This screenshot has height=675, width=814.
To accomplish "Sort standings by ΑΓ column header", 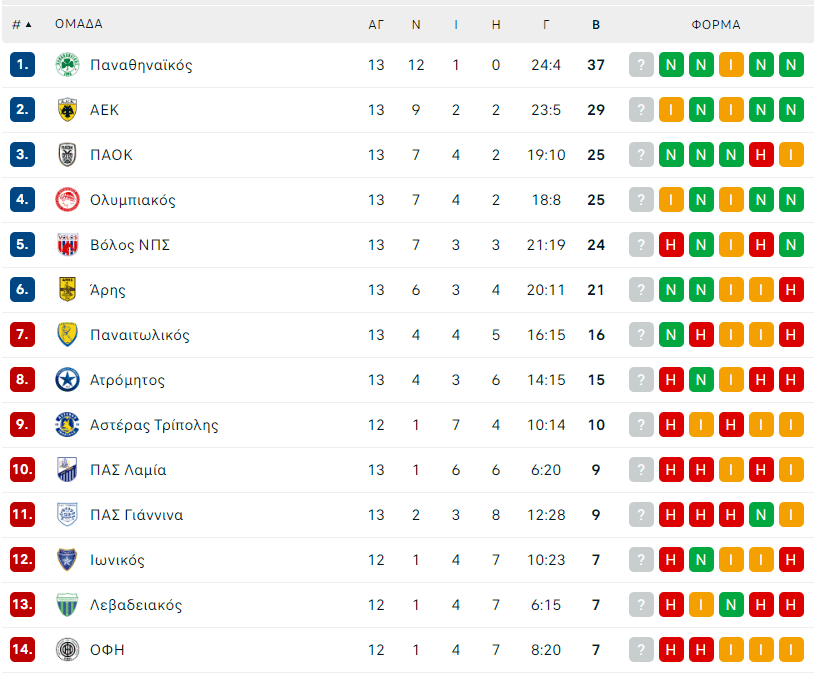I will click(376, 24).
